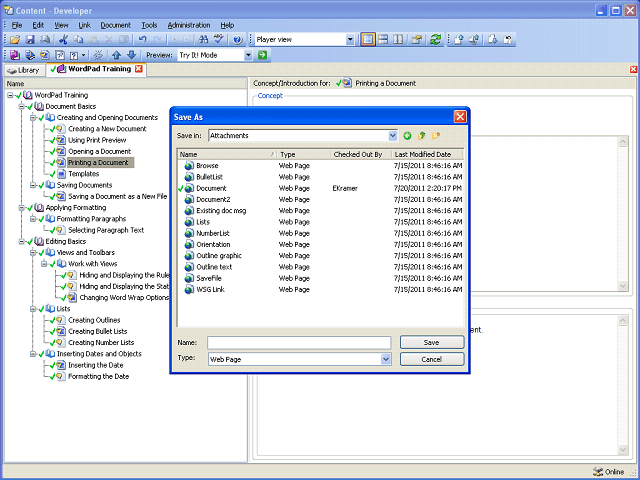
Task: Open the Link menu
Action: [x=84, y=25]
